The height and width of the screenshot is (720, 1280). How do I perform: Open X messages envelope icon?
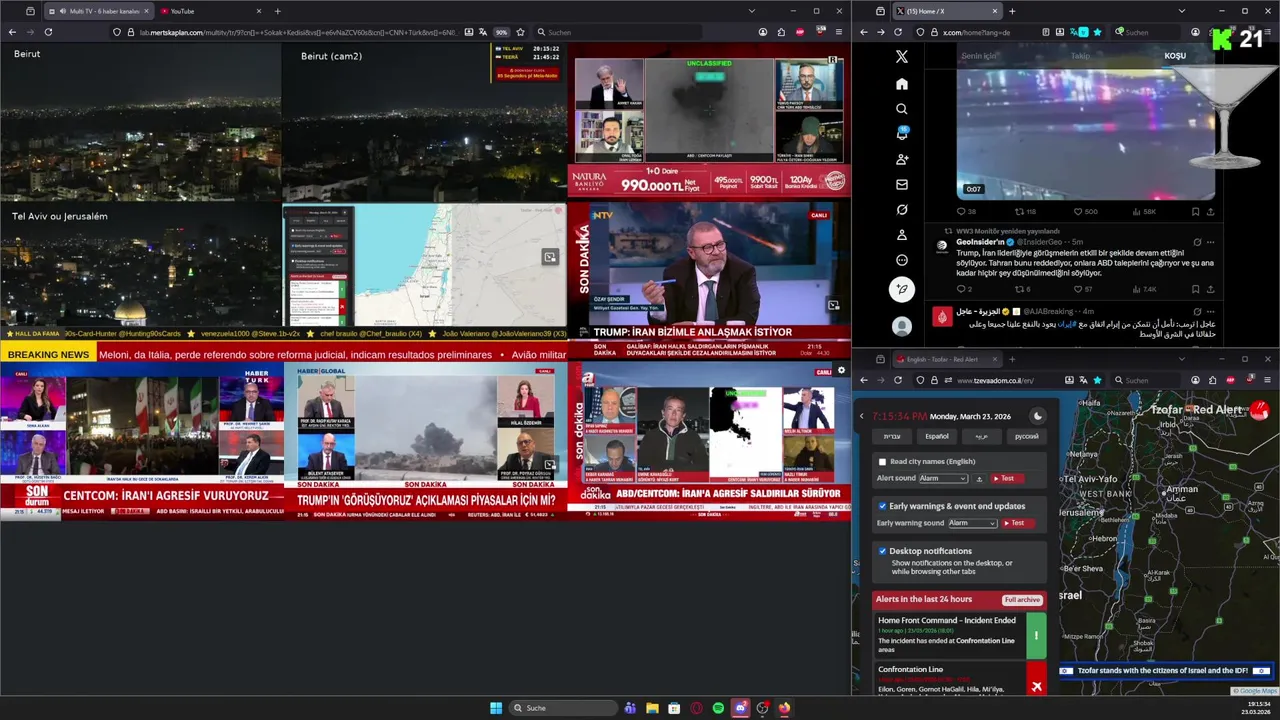click(x=902, y=185)
